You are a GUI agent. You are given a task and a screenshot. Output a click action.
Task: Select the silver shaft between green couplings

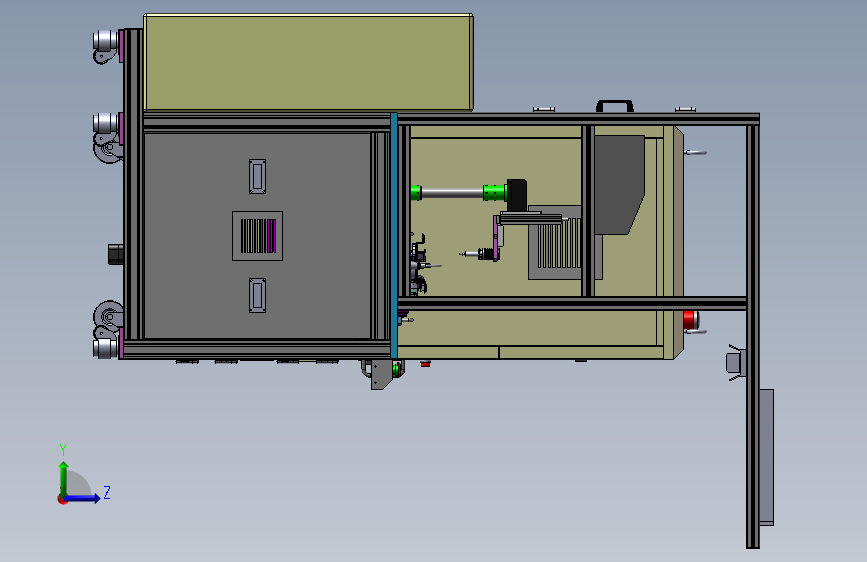pyautogui.click(x=452, y=192)
